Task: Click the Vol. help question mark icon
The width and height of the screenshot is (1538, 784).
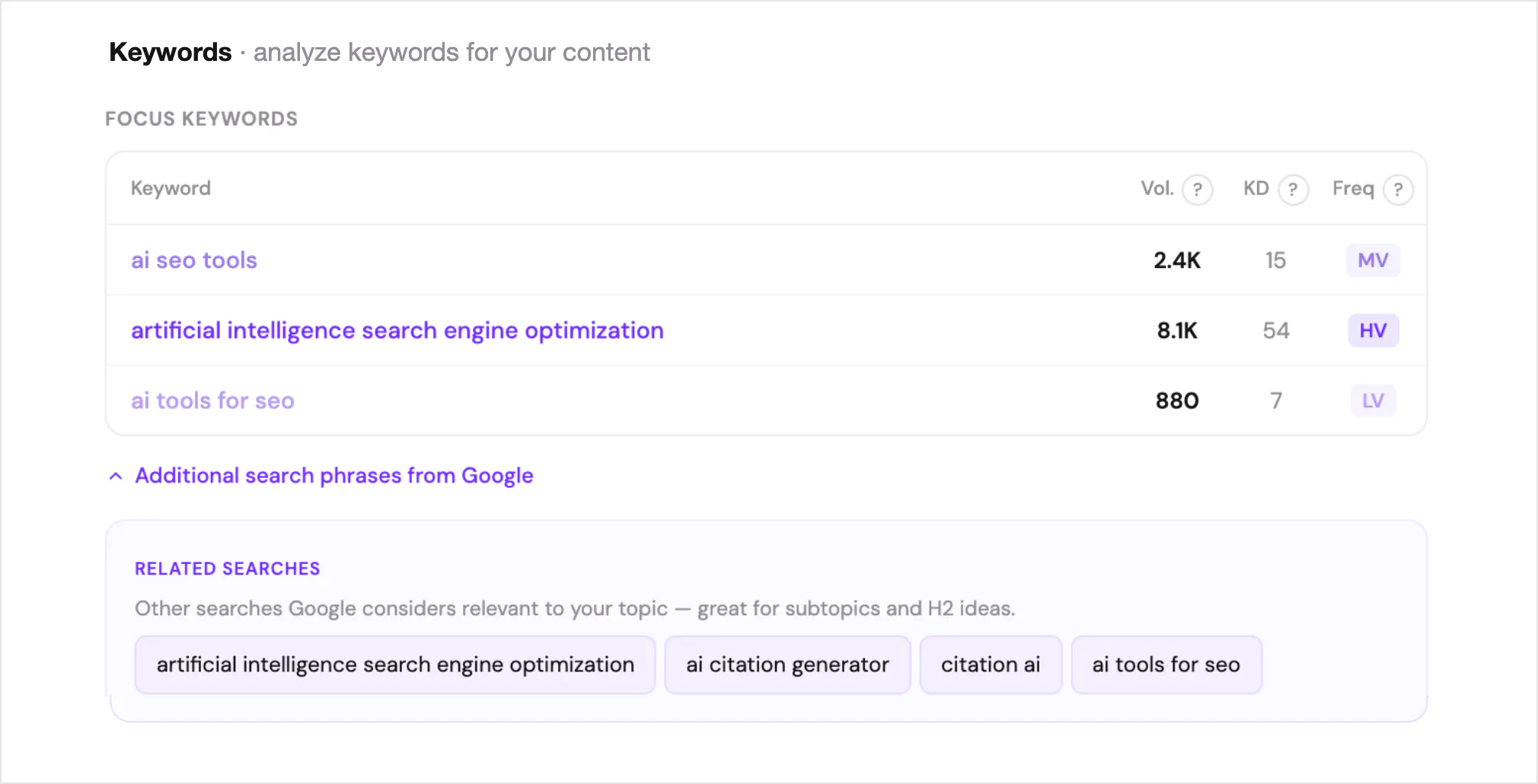Action: [x=1197, y=190]
